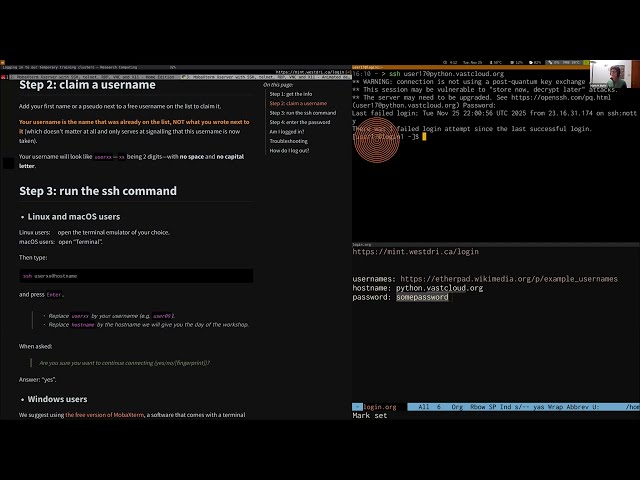Click the clock time in top status bar
This screenshot has width=640, height=480.
point(450,62)
